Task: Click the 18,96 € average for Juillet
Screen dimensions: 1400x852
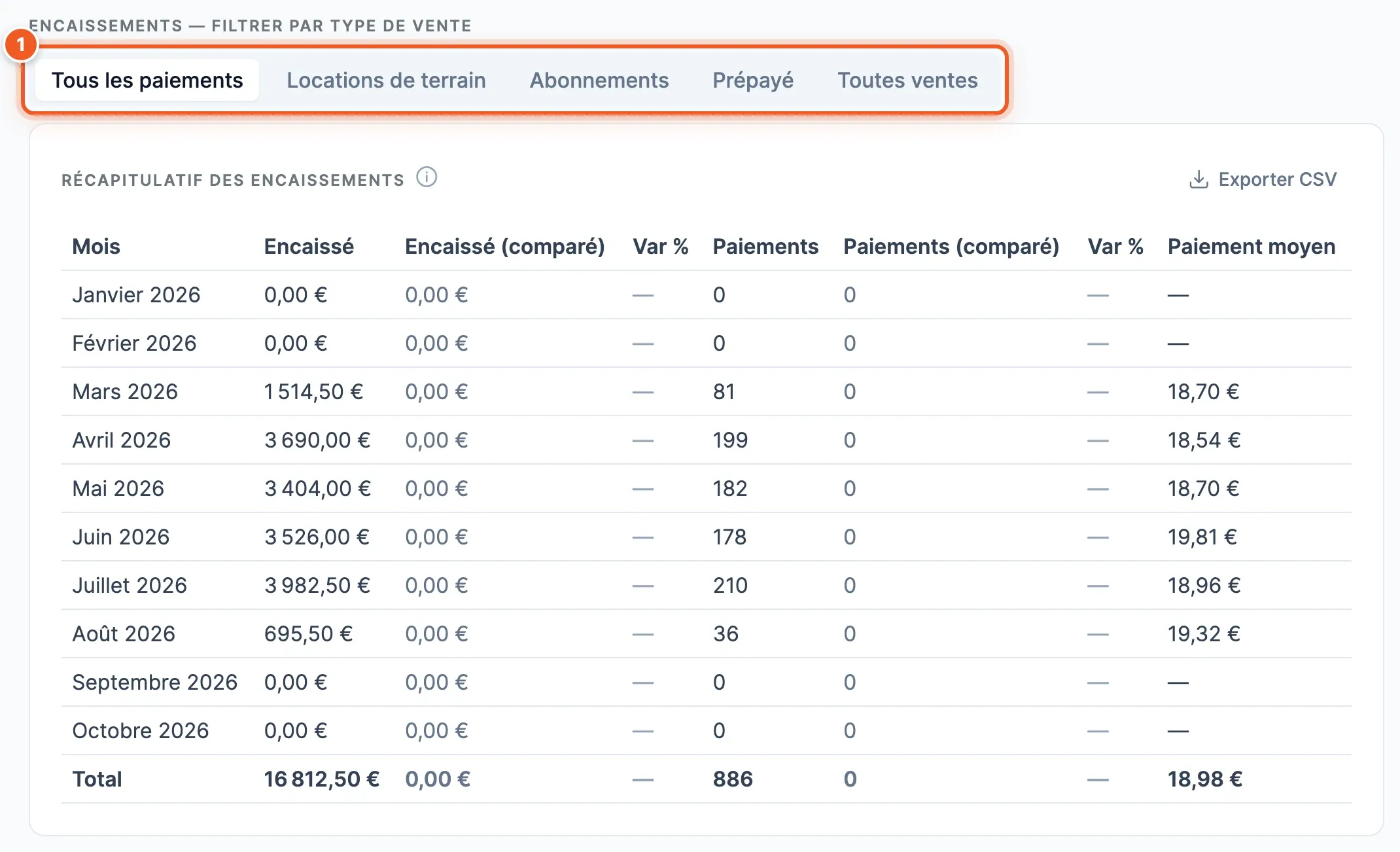Action: click(1204, 585)
